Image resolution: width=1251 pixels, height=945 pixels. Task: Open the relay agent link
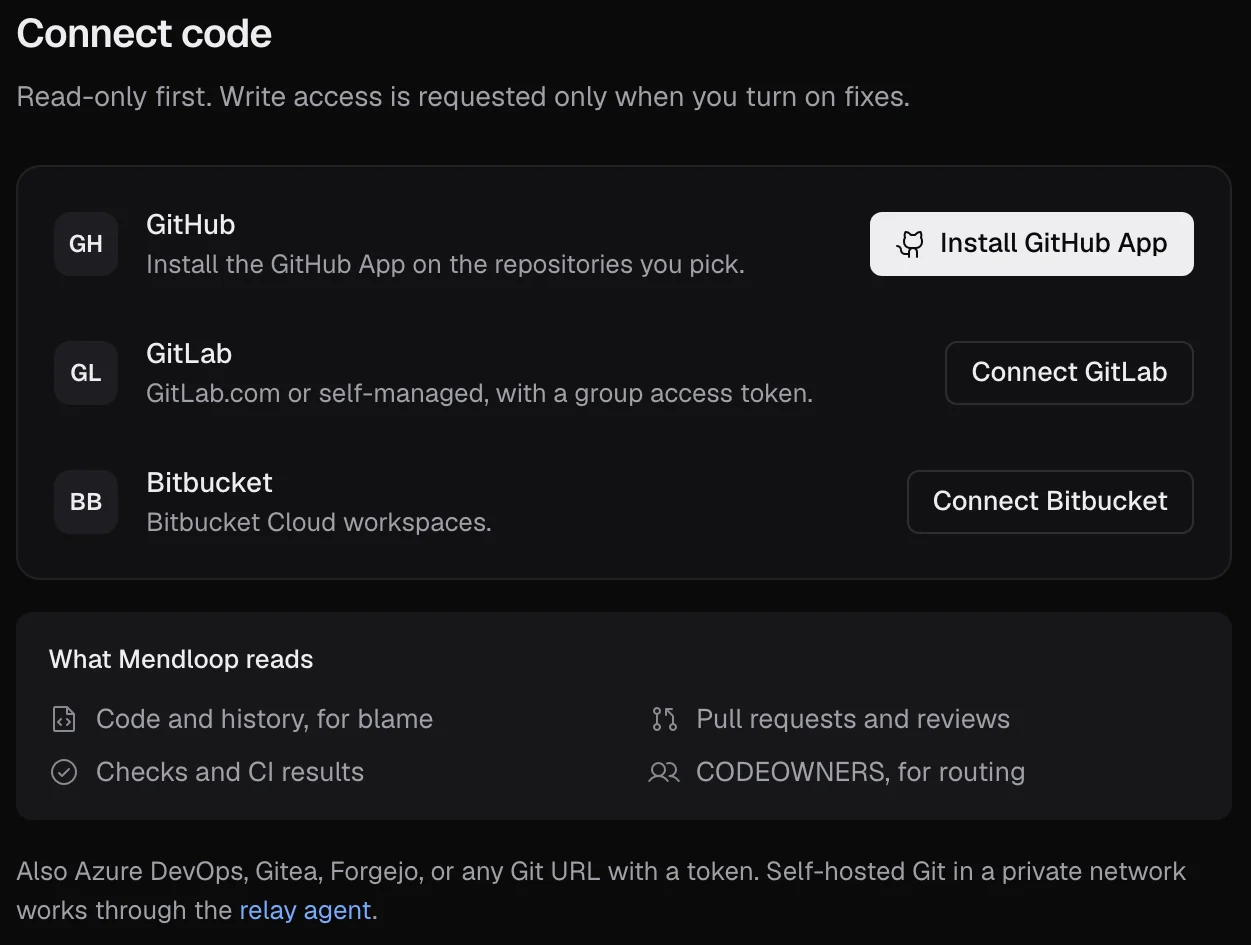[x=305, y=911]
